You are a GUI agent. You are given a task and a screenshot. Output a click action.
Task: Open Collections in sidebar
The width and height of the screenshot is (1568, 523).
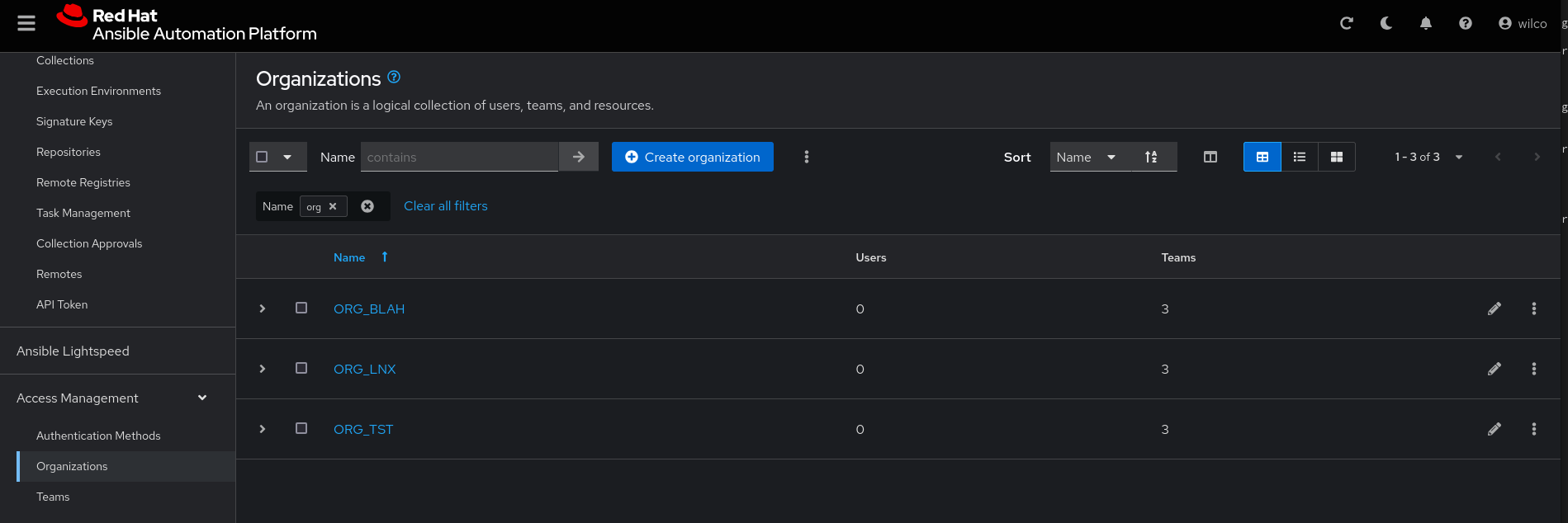pos(65,60)
